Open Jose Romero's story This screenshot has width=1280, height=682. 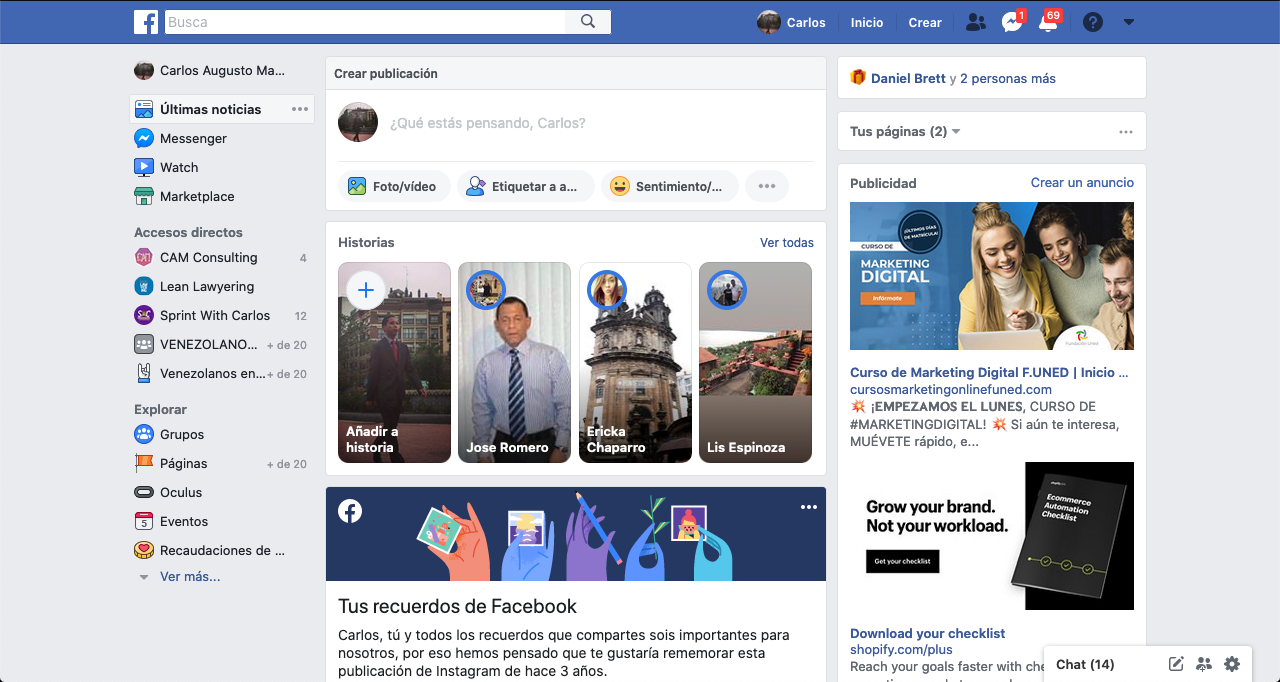coord(514,362)
